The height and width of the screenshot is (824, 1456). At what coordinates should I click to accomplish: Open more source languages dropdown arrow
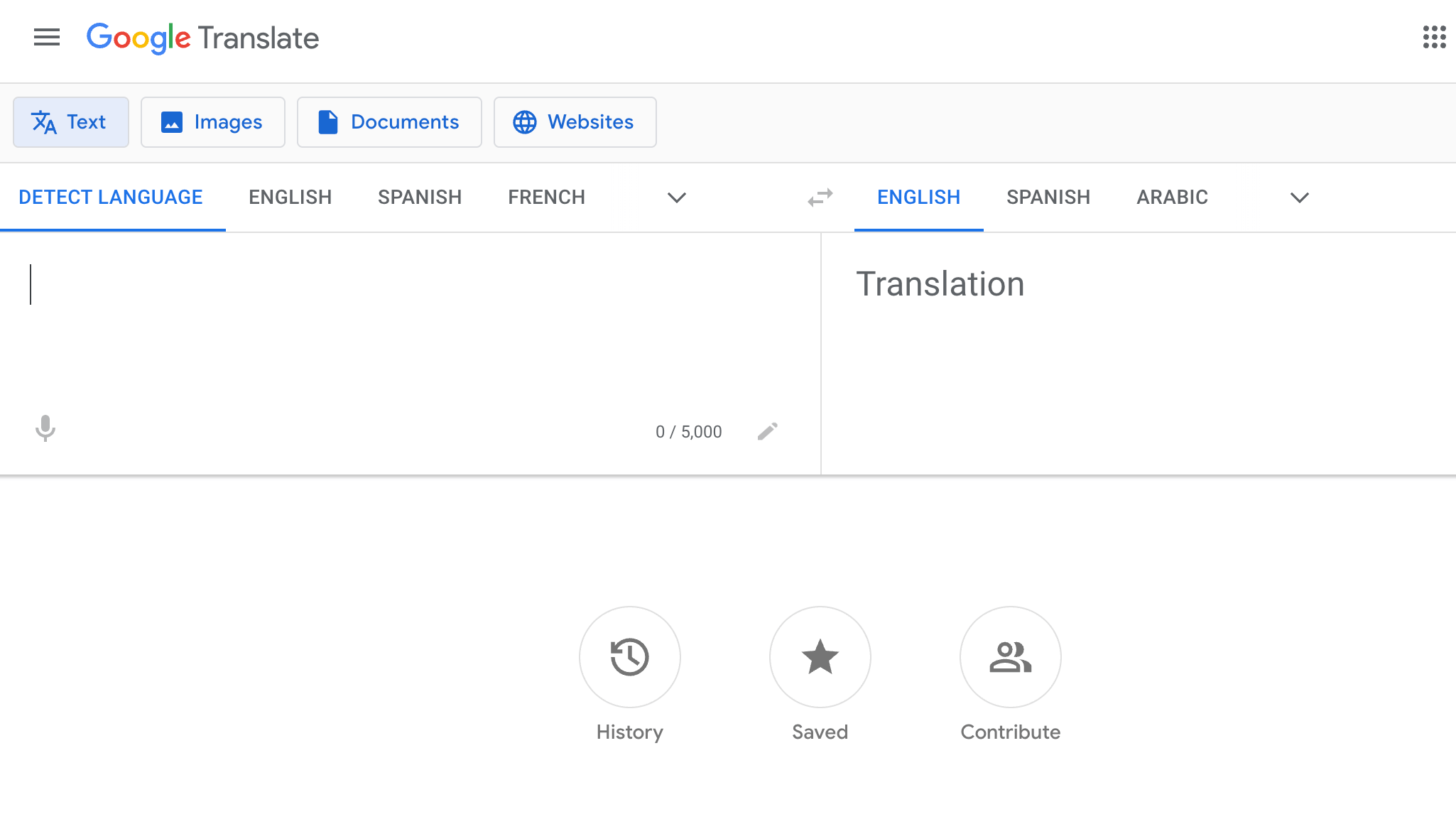675,198
